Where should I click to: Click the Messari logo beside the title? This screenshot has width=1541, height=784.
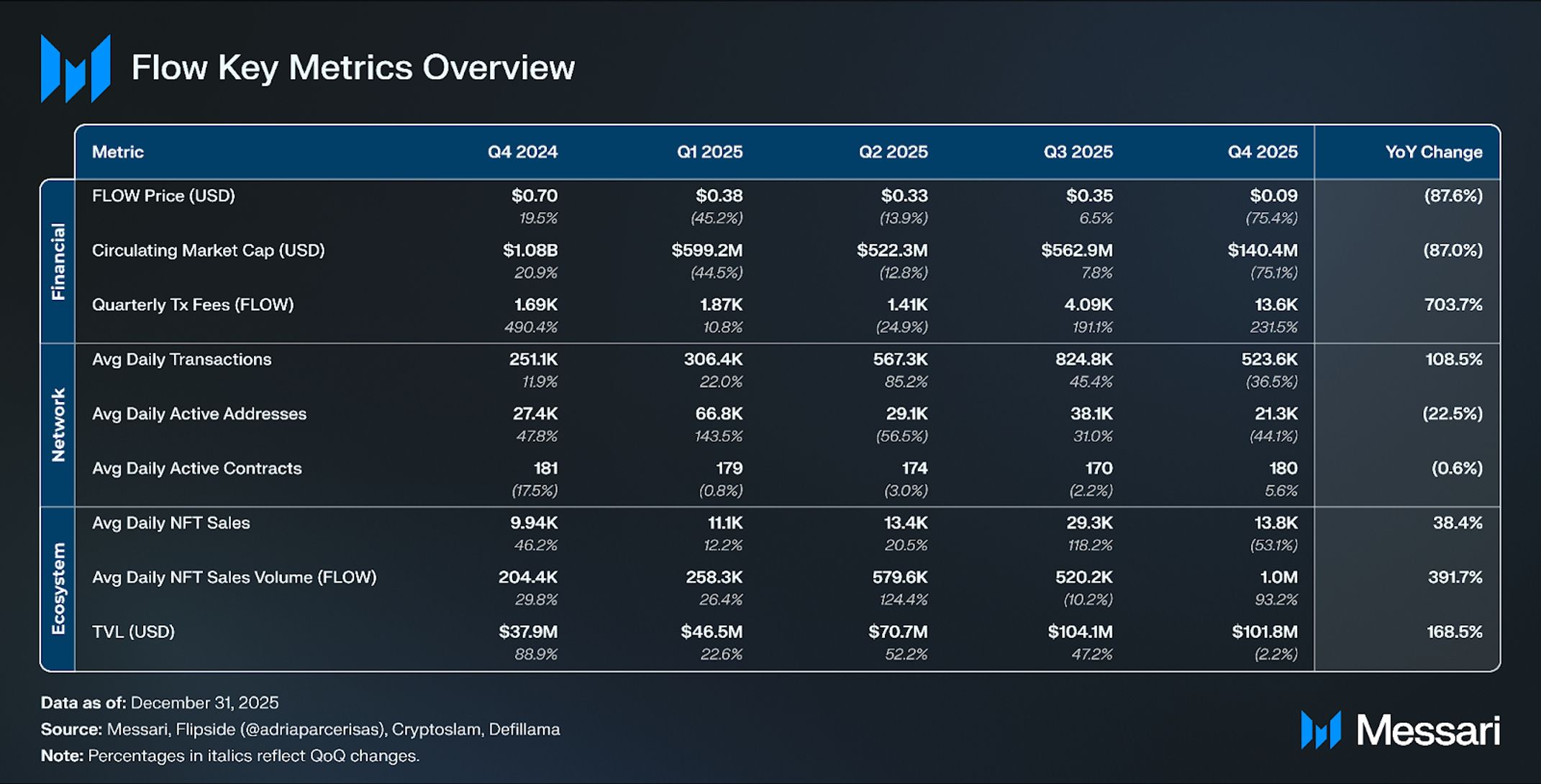pyautogui.click(x=76, y=68)
